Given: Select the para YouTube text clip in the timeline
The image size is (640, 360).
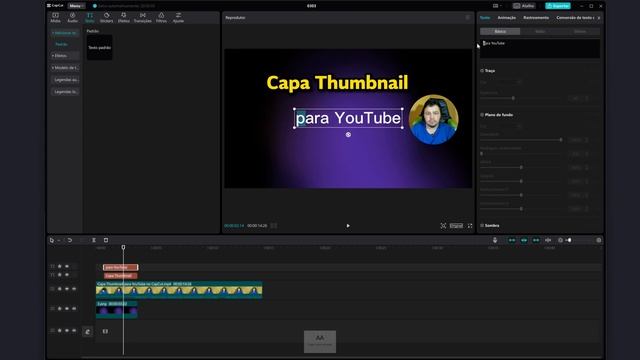Looking at the screenshot, I should pos(120,267).
